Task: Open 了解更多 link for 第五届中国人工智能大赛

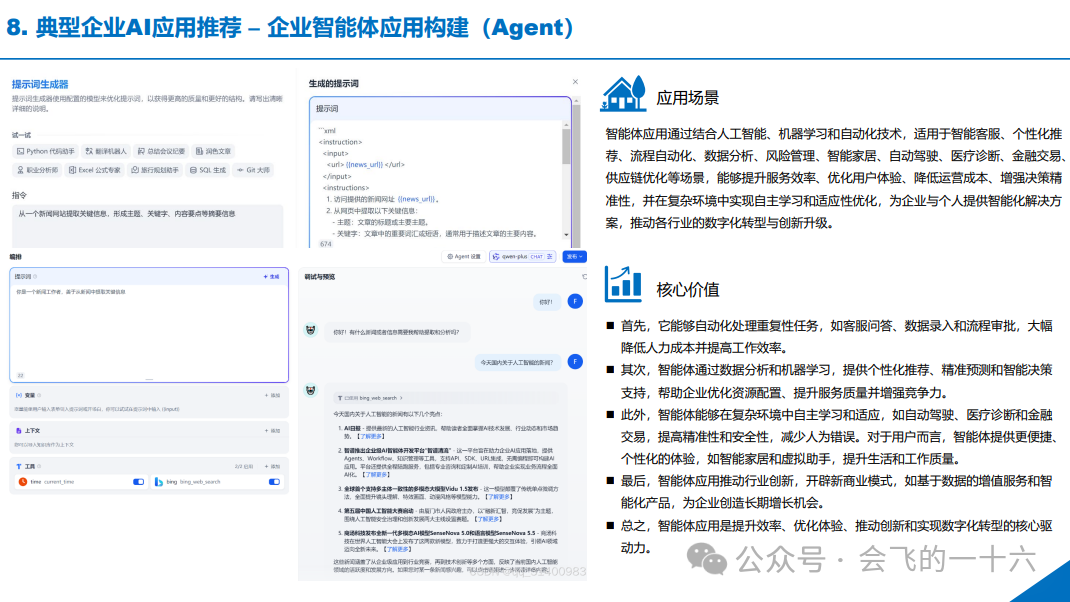Action: tap(488, 519)
